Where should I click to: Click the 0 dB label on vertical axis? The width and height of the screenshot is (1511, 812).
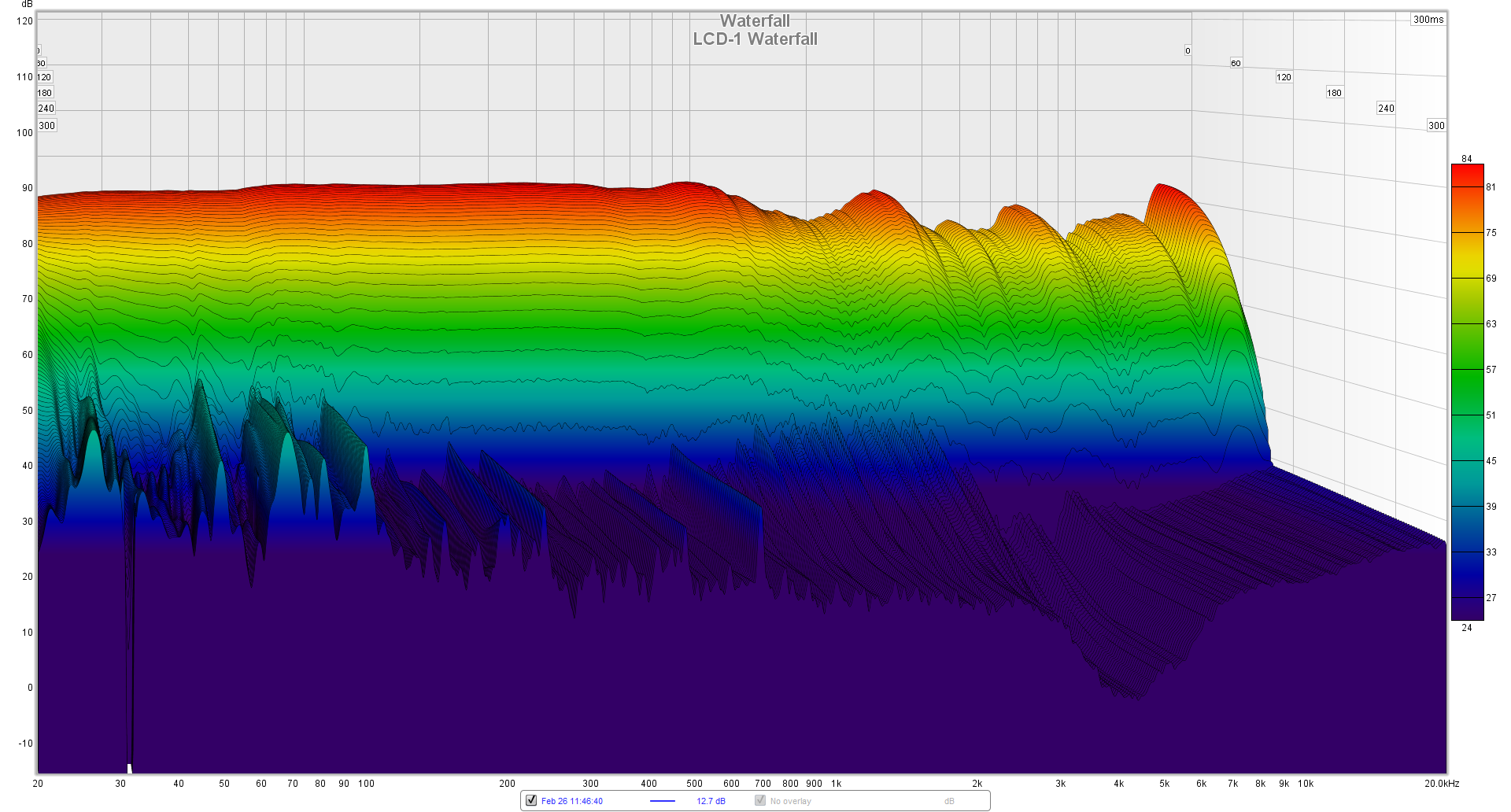[x=30, y=688]
